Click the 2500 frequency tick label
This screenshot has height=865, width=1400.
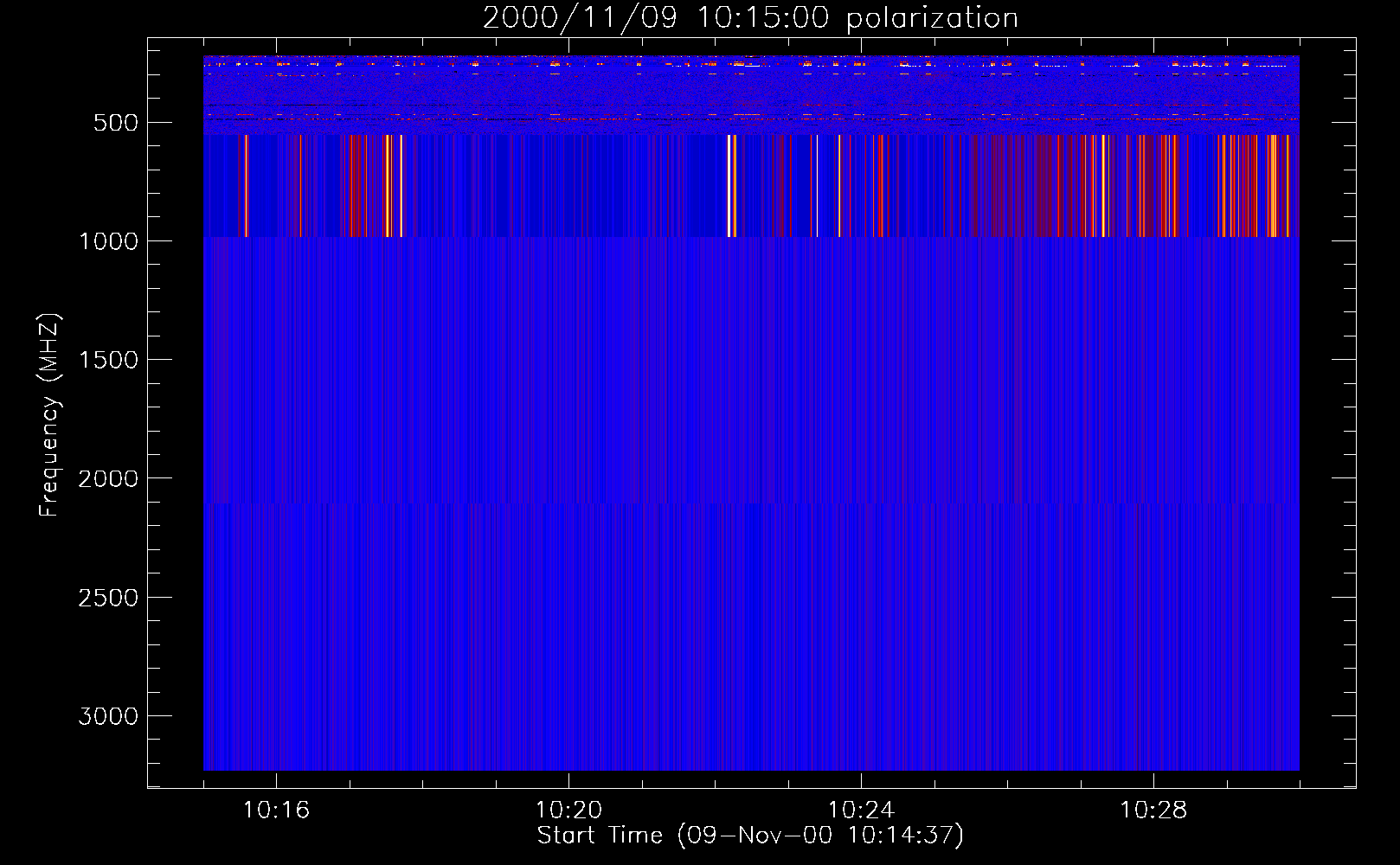coord(108,598)
